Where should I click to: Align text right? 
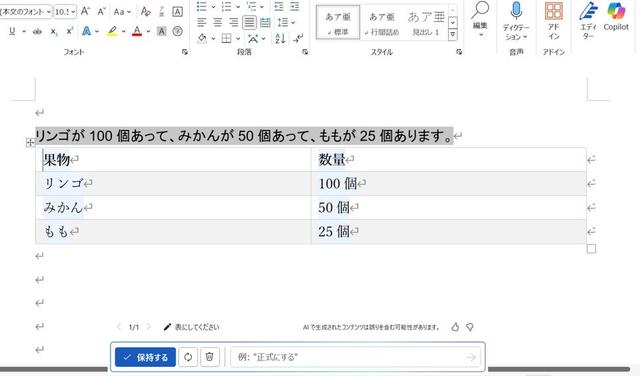click(x=233, y=22)
